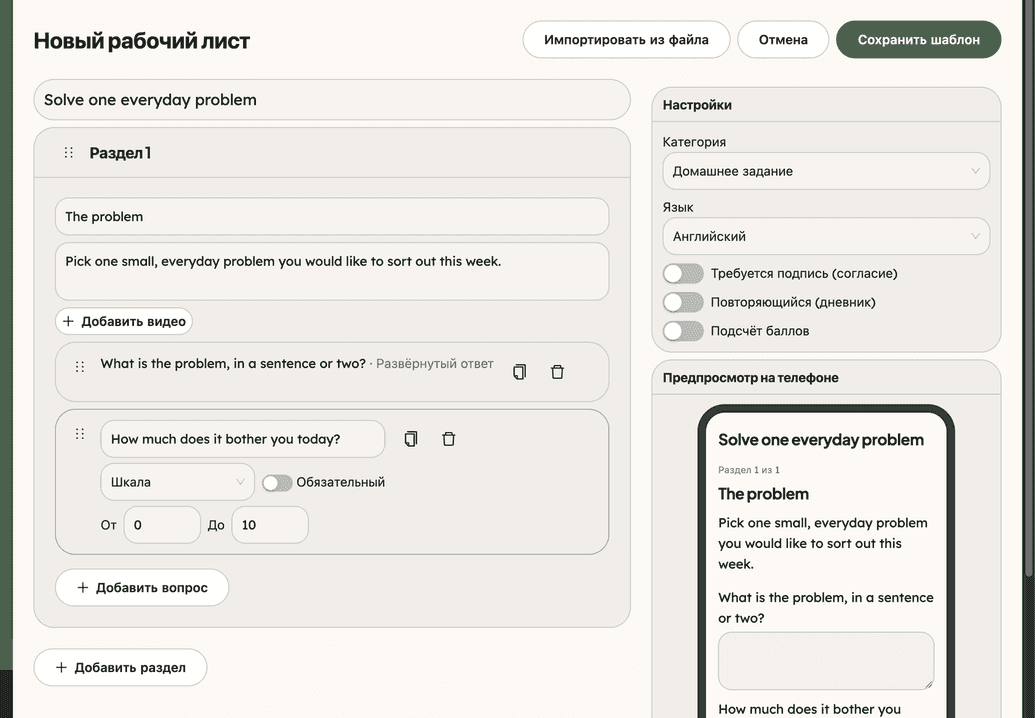Image resolution: width=1035 pixels, height=718 pixels.
Task: Toggle Подсчёт баллов on
Action: point(683,331)
